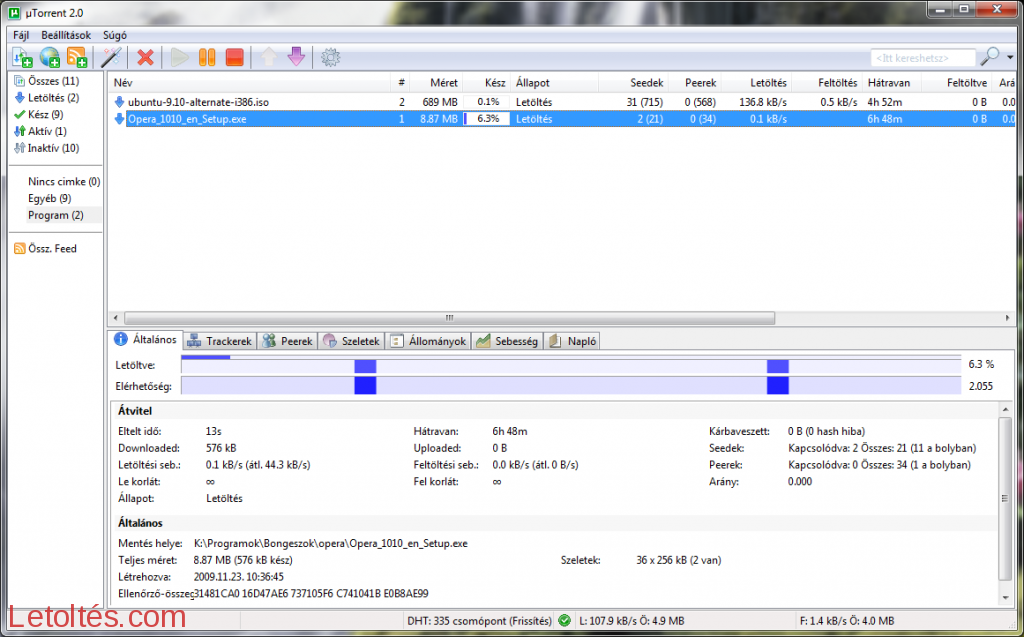Select Aktív (1) category
The image size is (1024, 637).
click(40, 131)
